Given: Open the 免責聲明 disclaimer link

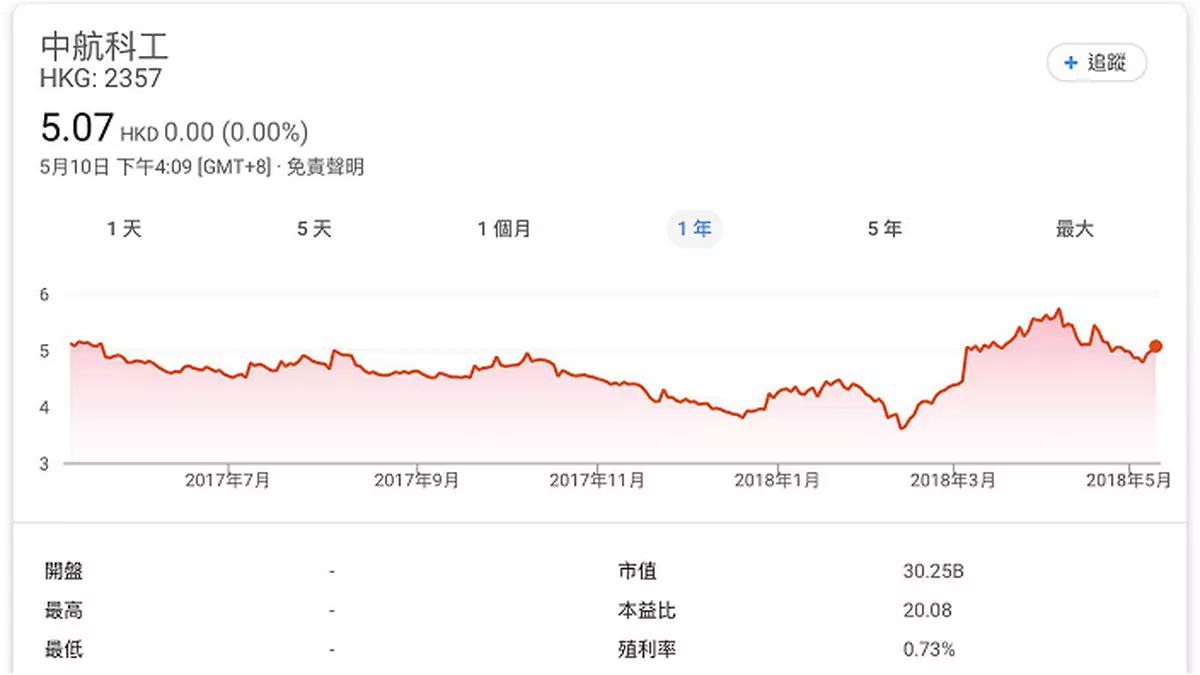Looking at the screenshot, I should tap(325, 167).
